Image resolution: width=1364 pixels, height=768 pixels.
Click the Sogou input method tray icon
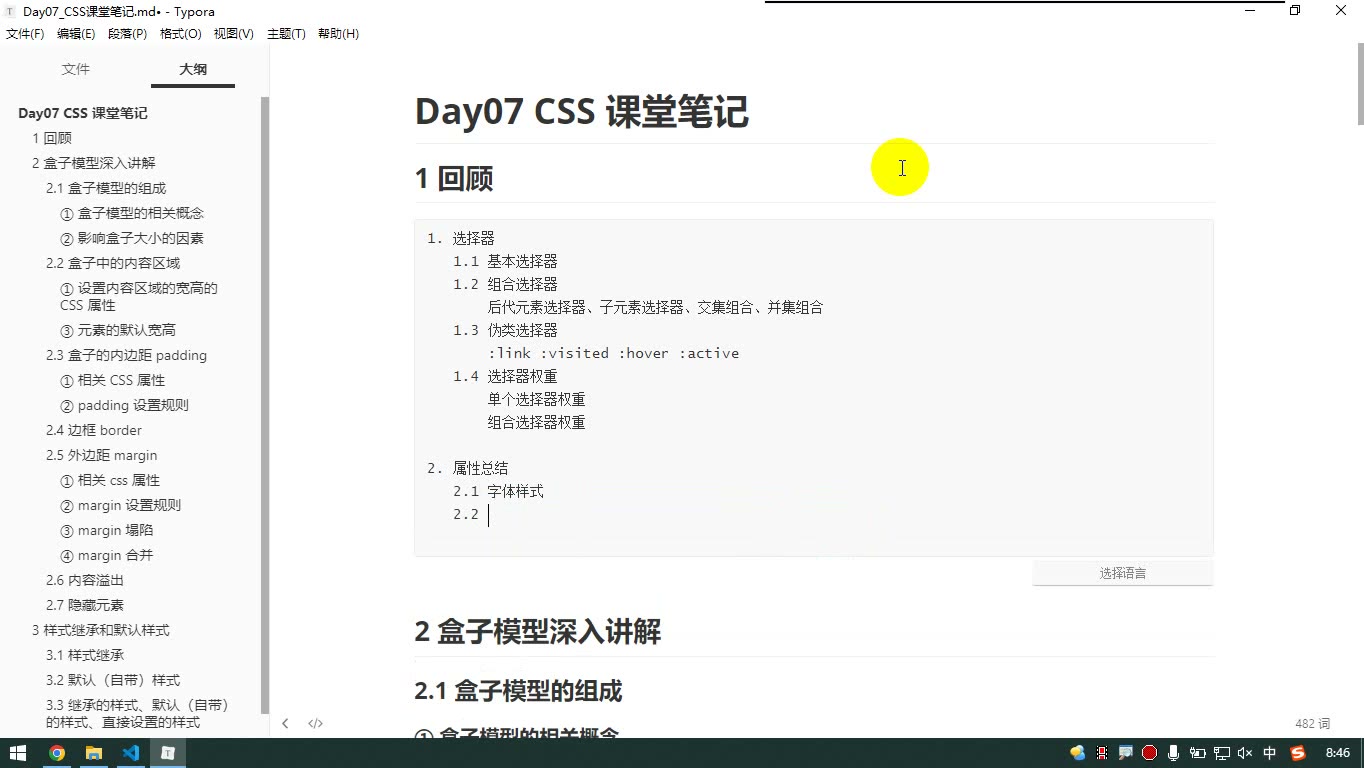coord(1298,753)
